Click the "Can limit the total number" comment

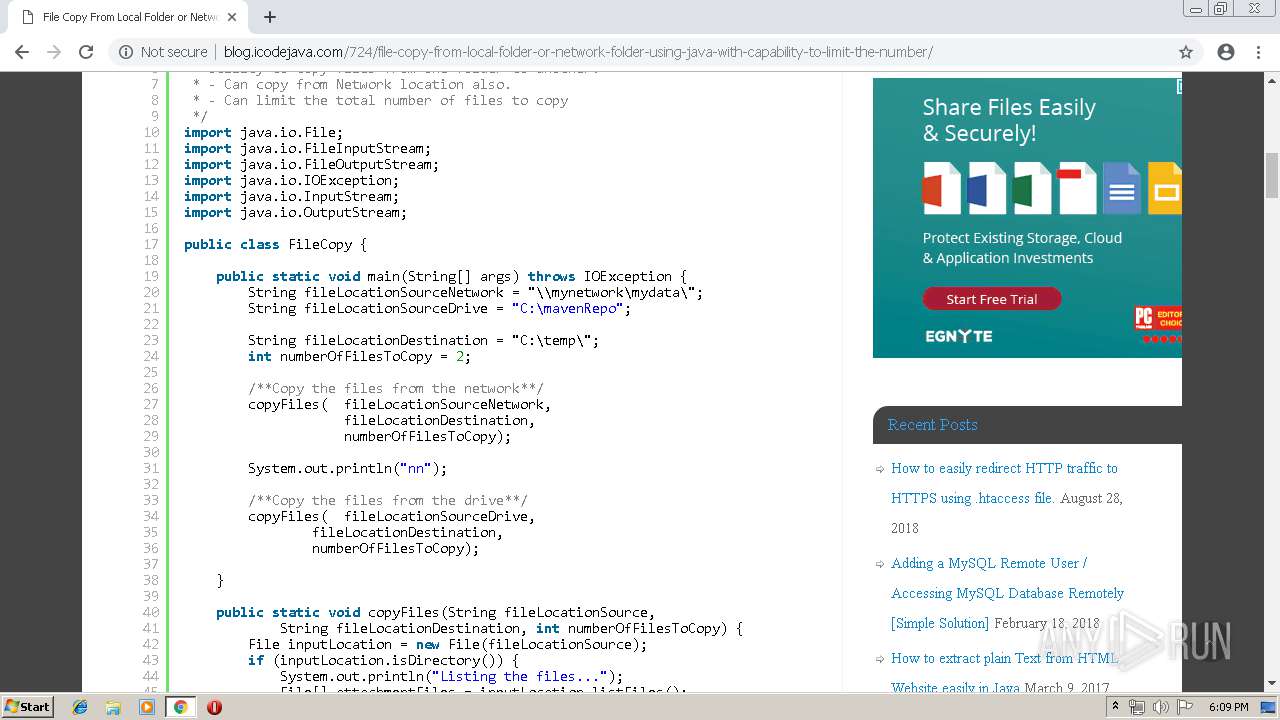click(x=380, y=100)
